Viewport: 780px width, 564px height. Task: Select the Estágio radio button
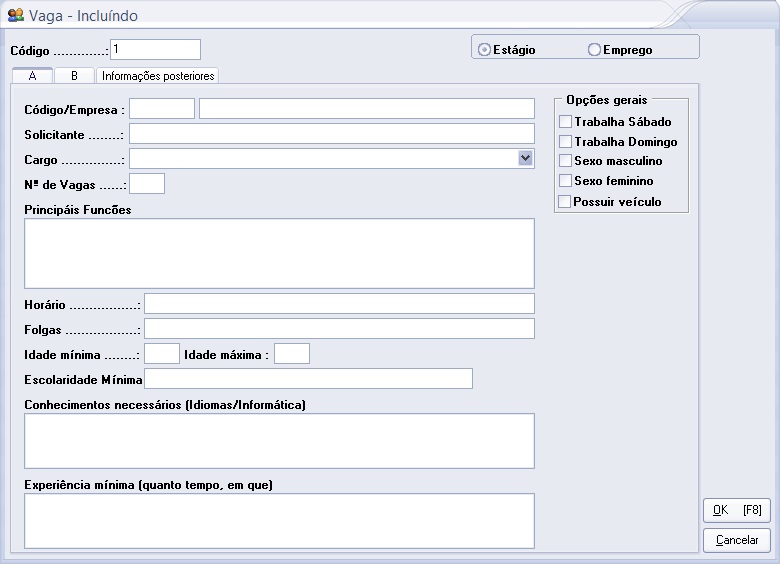485,49
